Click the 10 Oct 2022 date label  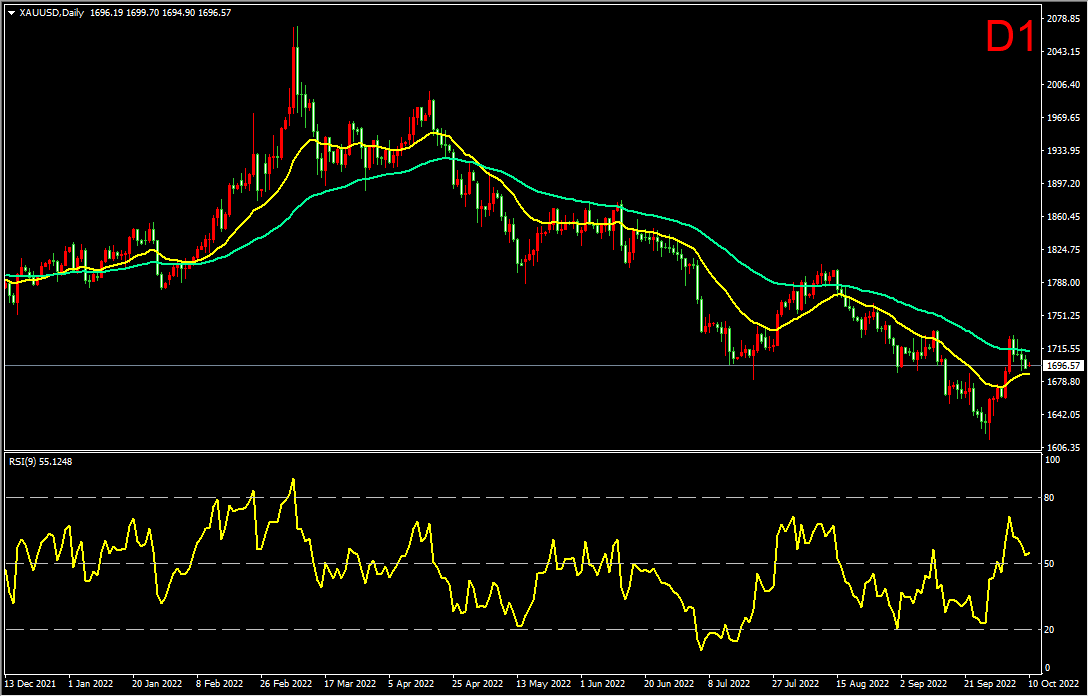(x=1056, y=684)
